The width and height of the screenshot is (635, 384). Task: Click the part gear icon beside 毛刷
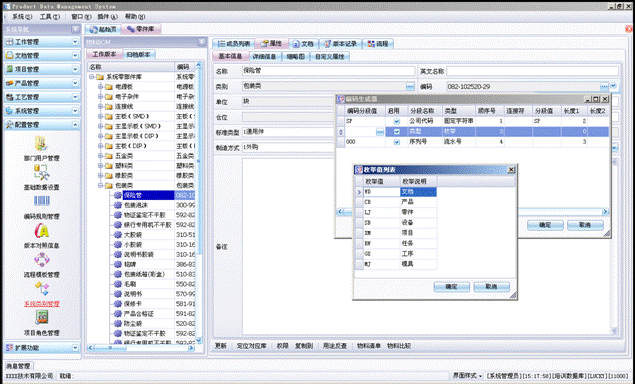pyautogui.click(x=117, y=284)
